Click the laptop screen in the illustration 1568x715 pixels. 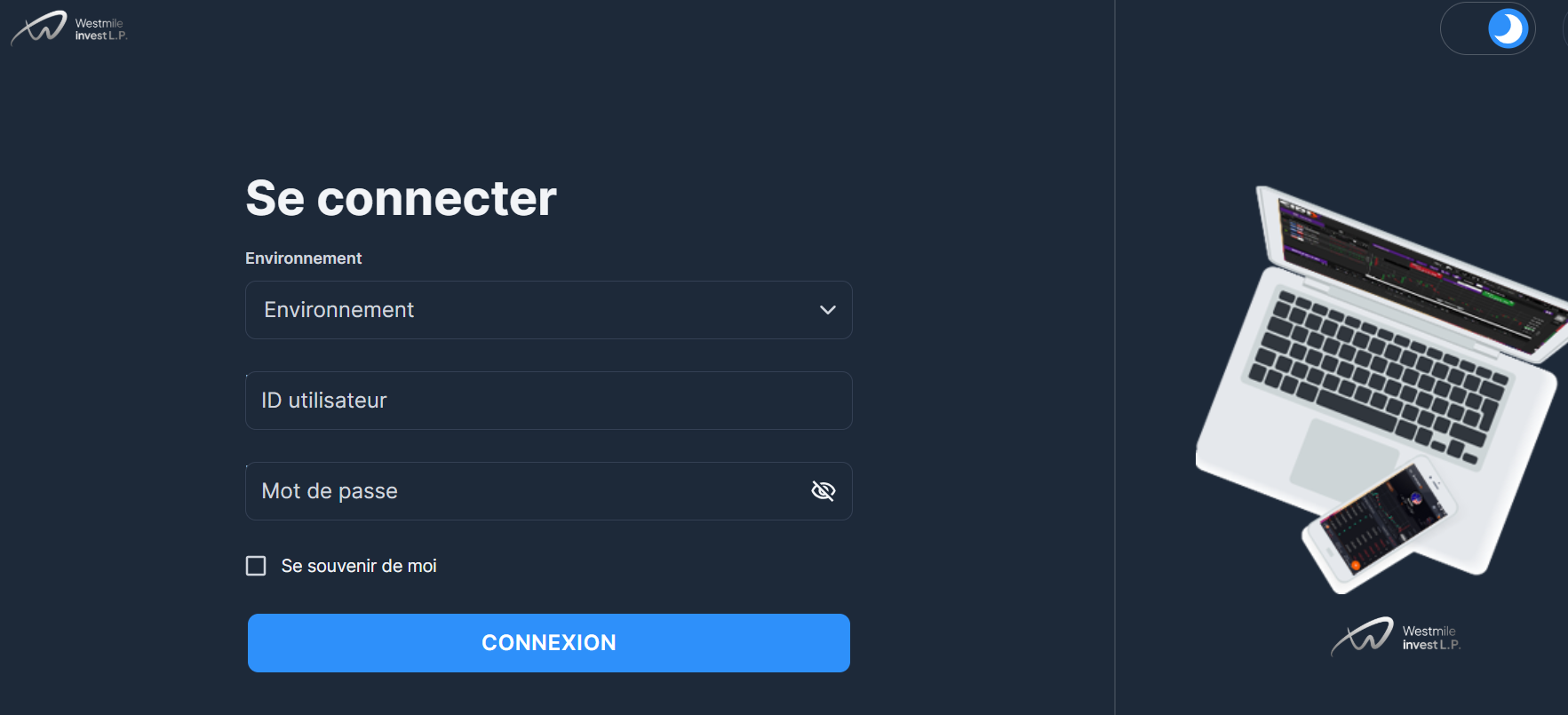[1413, 271]
